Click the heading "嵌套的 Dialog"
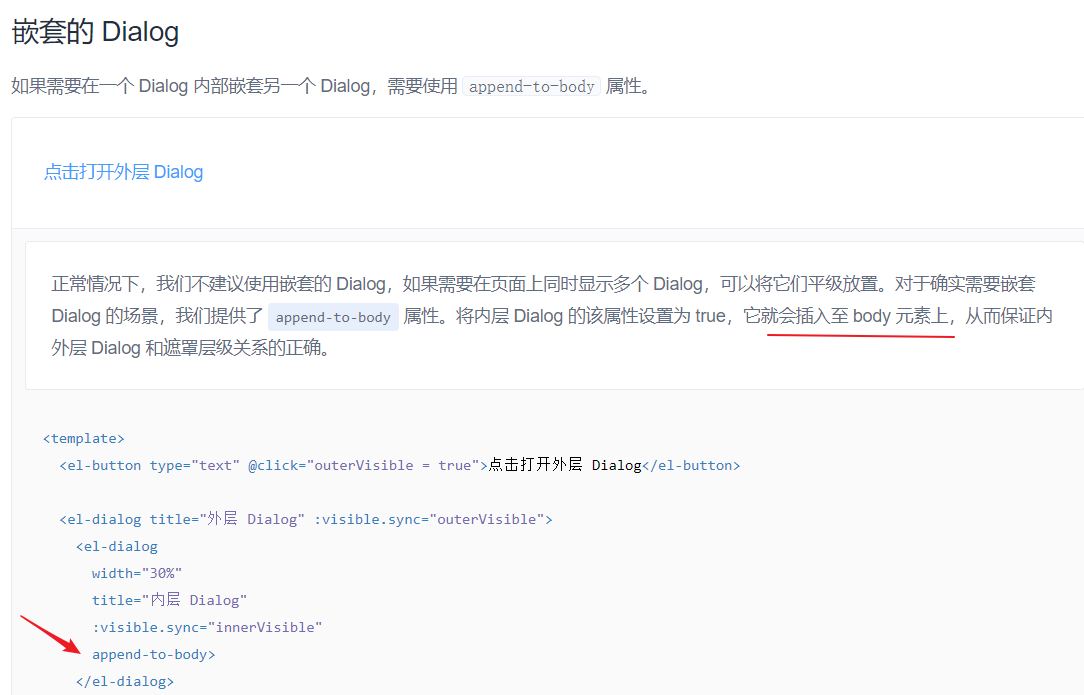The height and width of the screenshot is (695, 1084). click(x=95, y=32)
